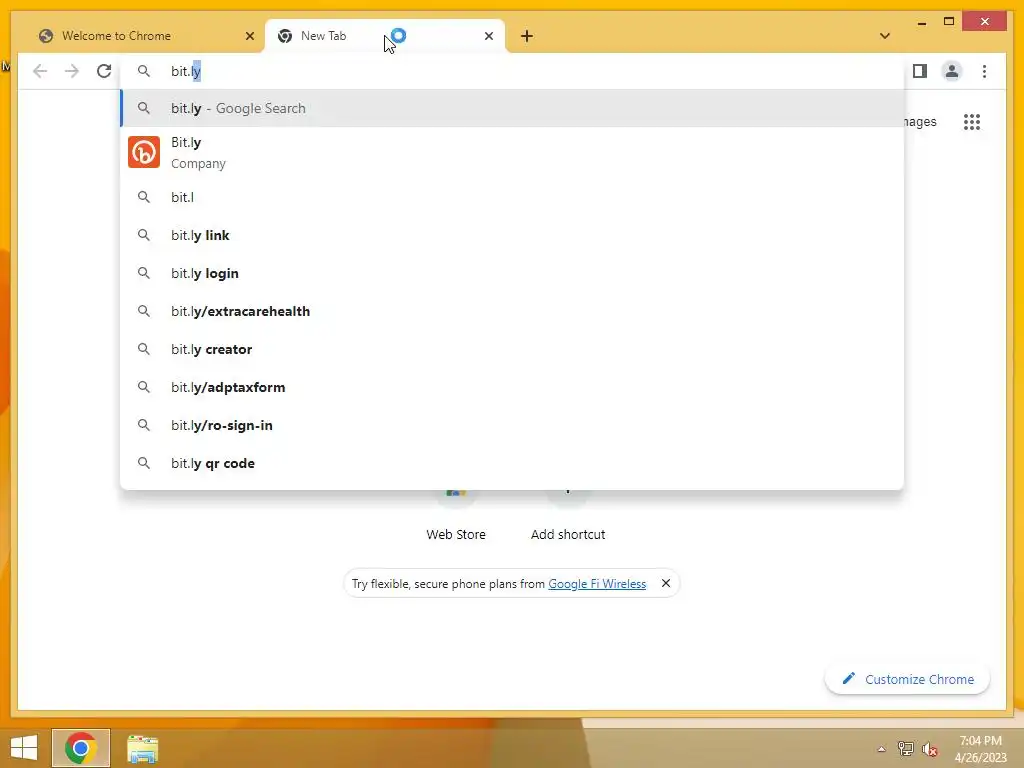This screenshot has height=768, width=1024.
Task: Click the forward navigation arrow
Action: tap(72, 71)
